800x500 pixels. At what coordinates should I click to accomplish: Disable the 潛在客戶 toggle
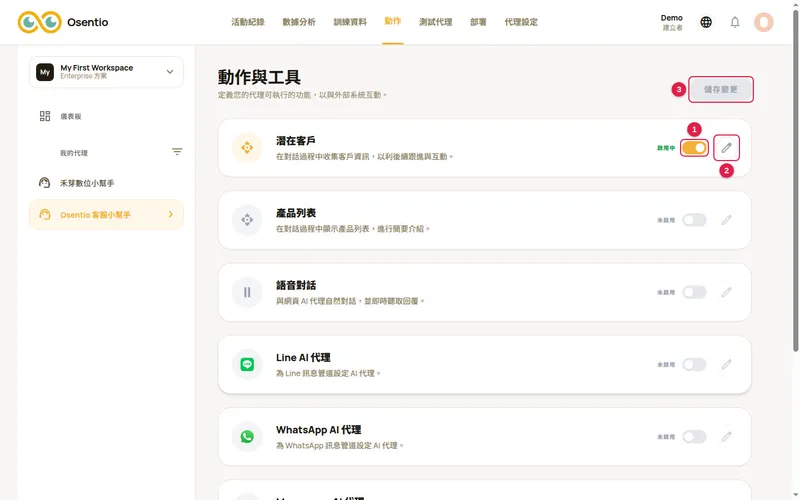coord(694,148)
